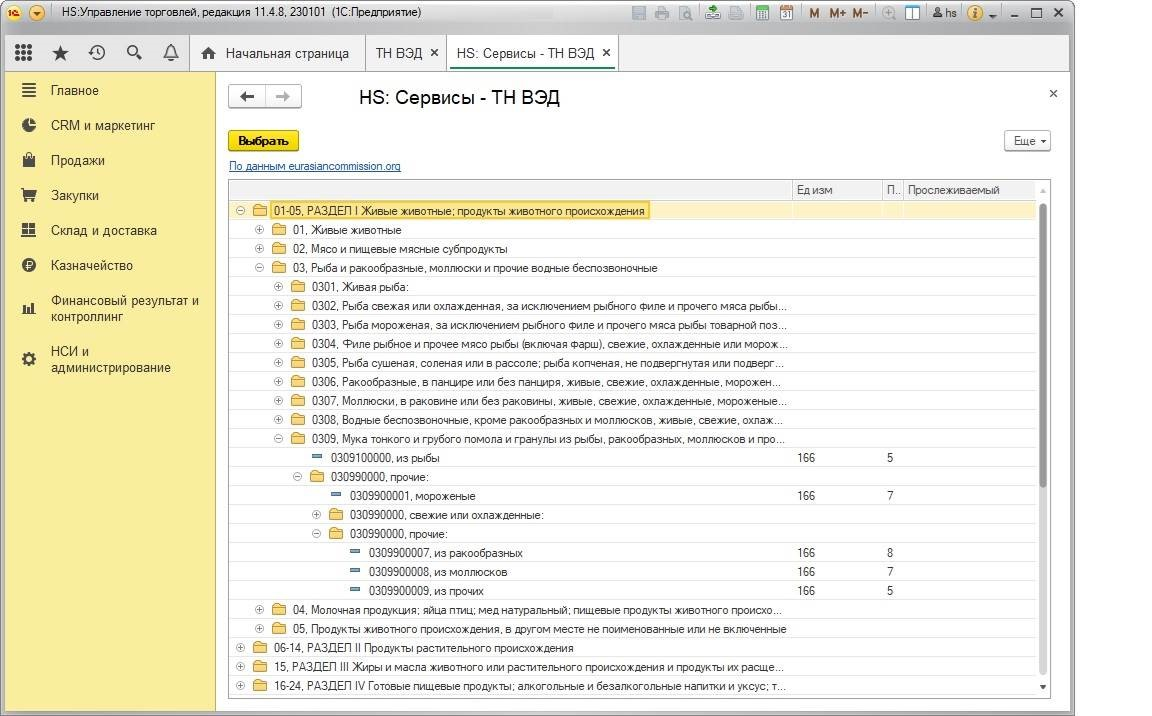Open print preview magnifier icon
Screen dimensions: 1152x716
point(685,13)
